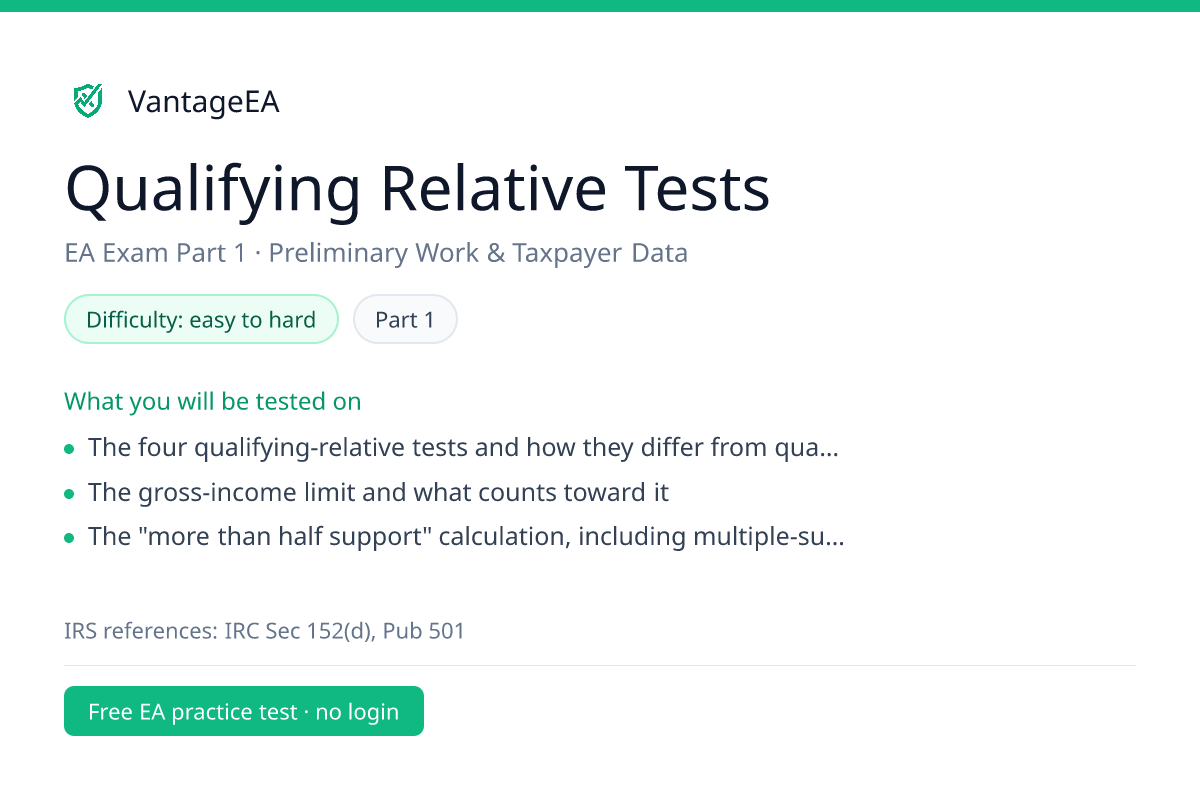Open the four qualifying-relative tests item
The image size is (1200, 800).
463,447
